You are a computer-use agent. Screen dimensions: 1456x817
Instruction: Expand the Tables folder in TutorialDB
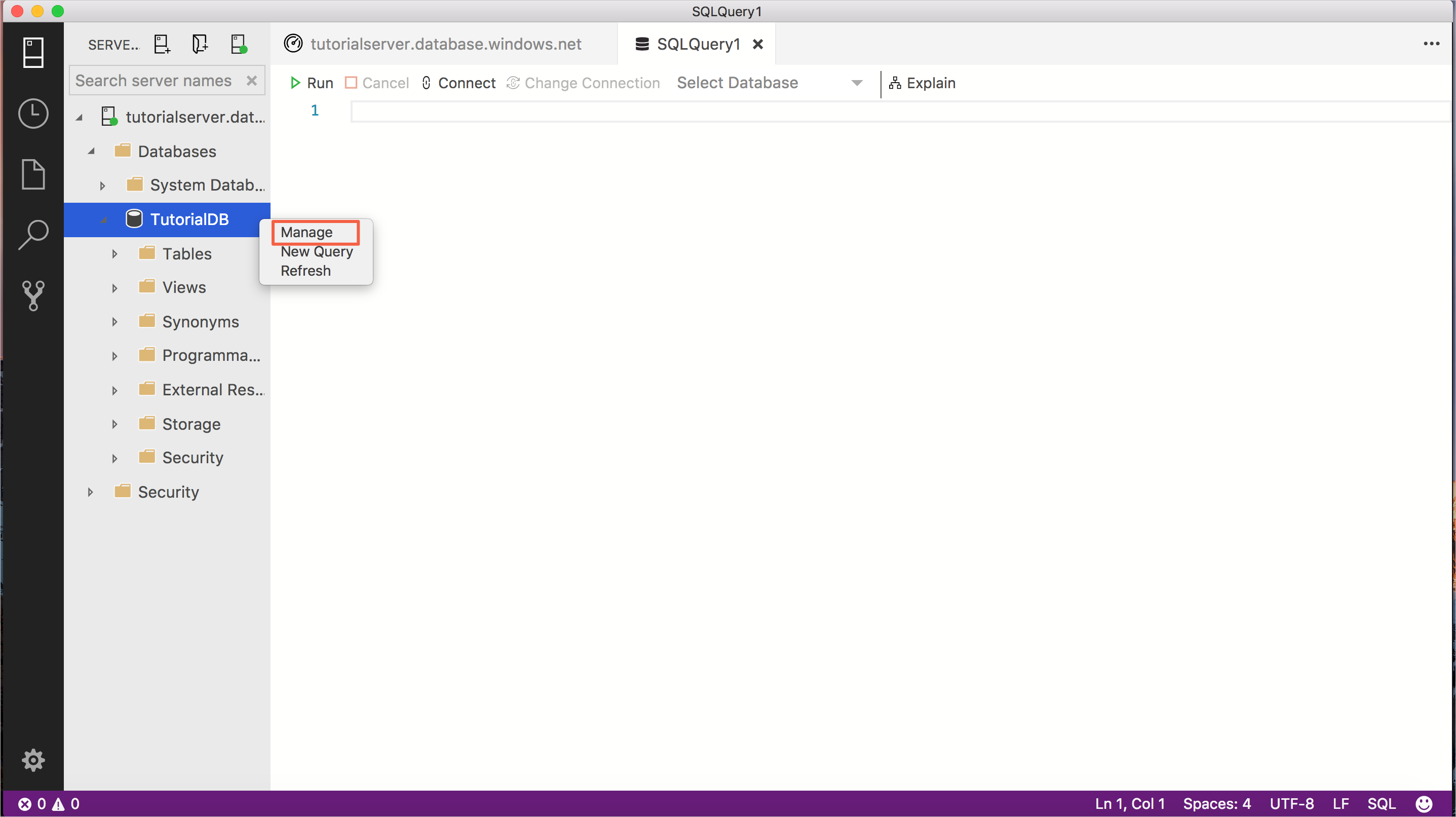(x=115, y=253)
